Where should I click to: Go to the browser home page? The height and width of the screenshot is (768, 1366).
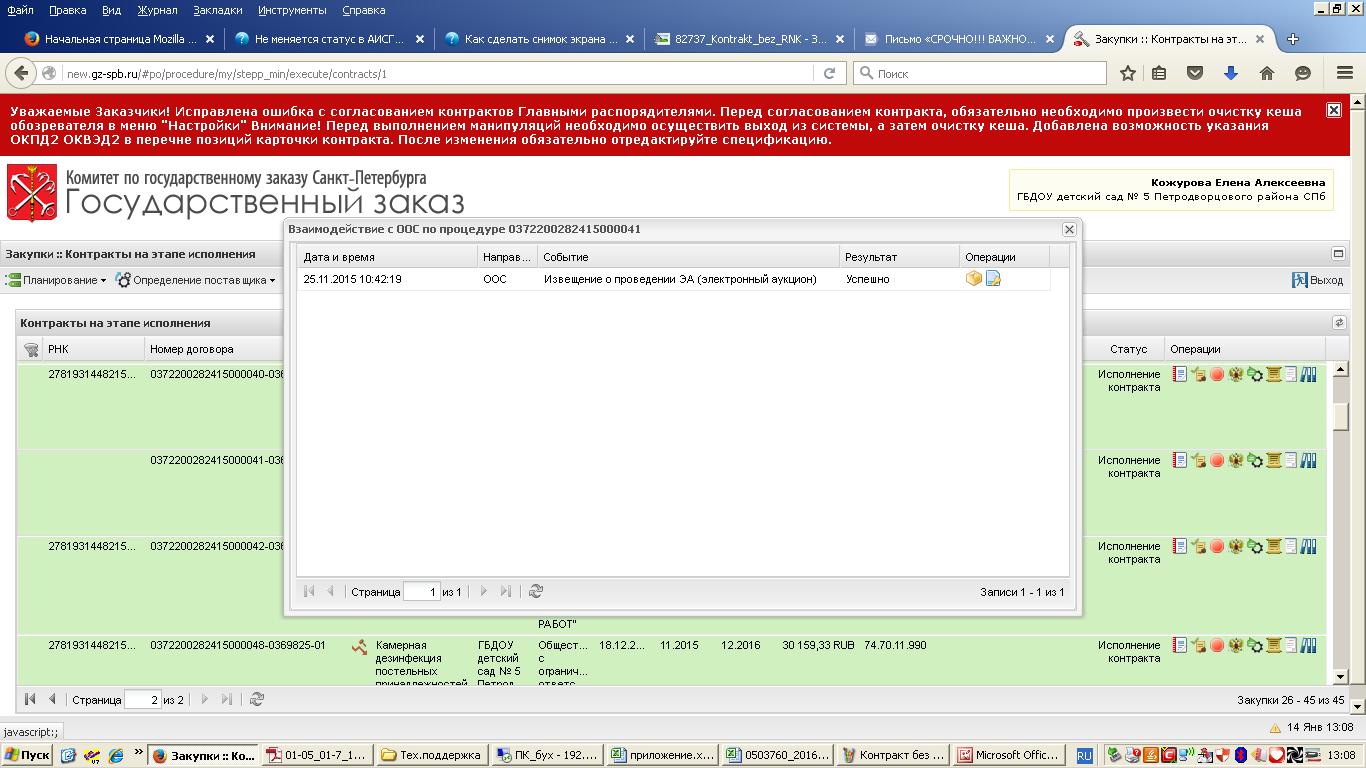click(x=1267, y=73)
